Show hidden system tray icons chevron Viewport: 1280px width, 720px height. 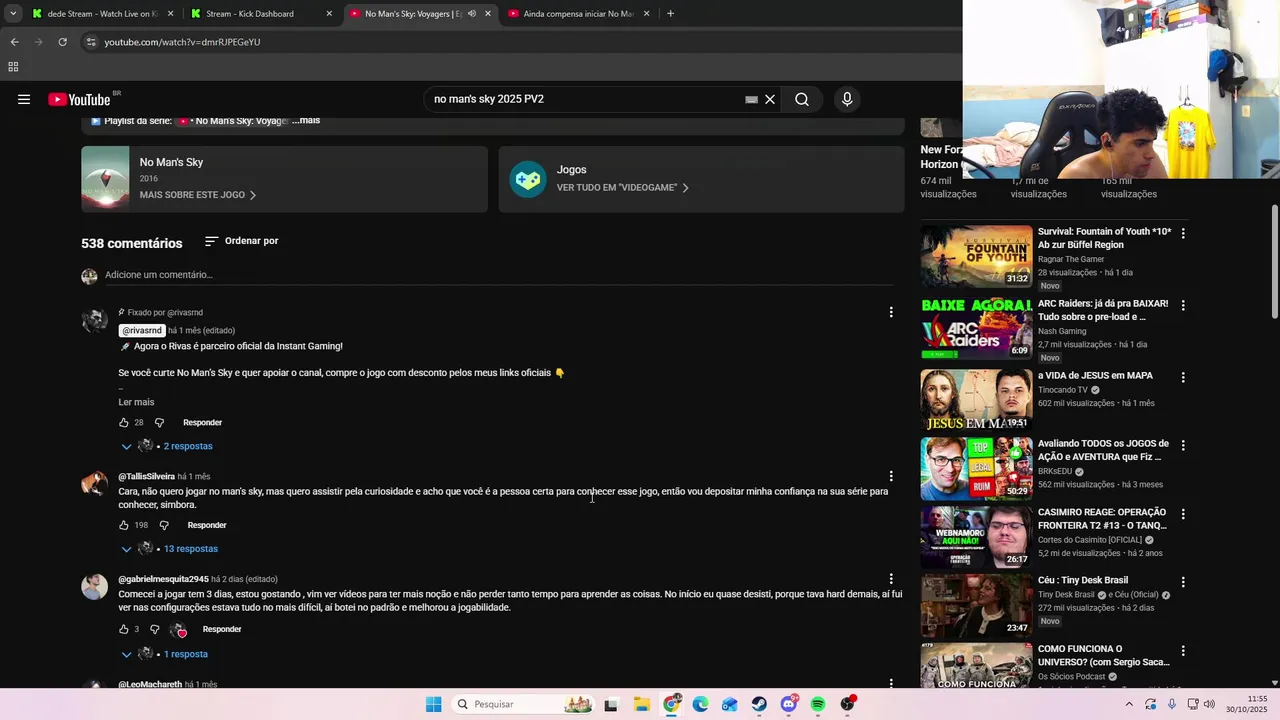(x=1129, y=704)
